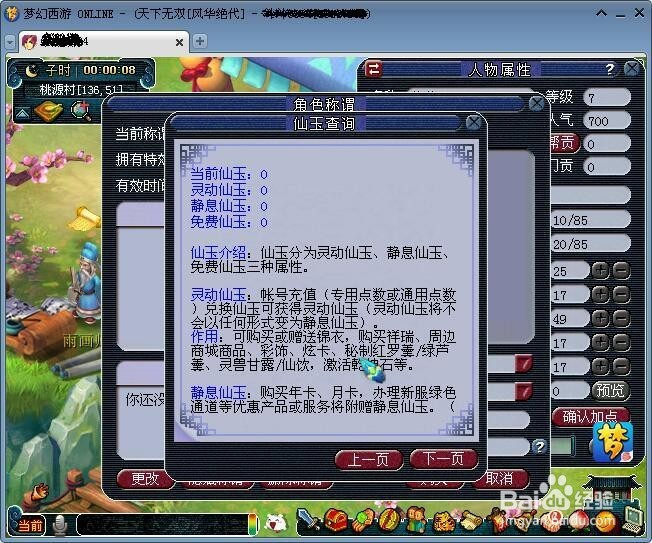Viewport: 652px width, 543px height.
Task: Click the 桃源村 location label
Action: click(x=81, y=89)
